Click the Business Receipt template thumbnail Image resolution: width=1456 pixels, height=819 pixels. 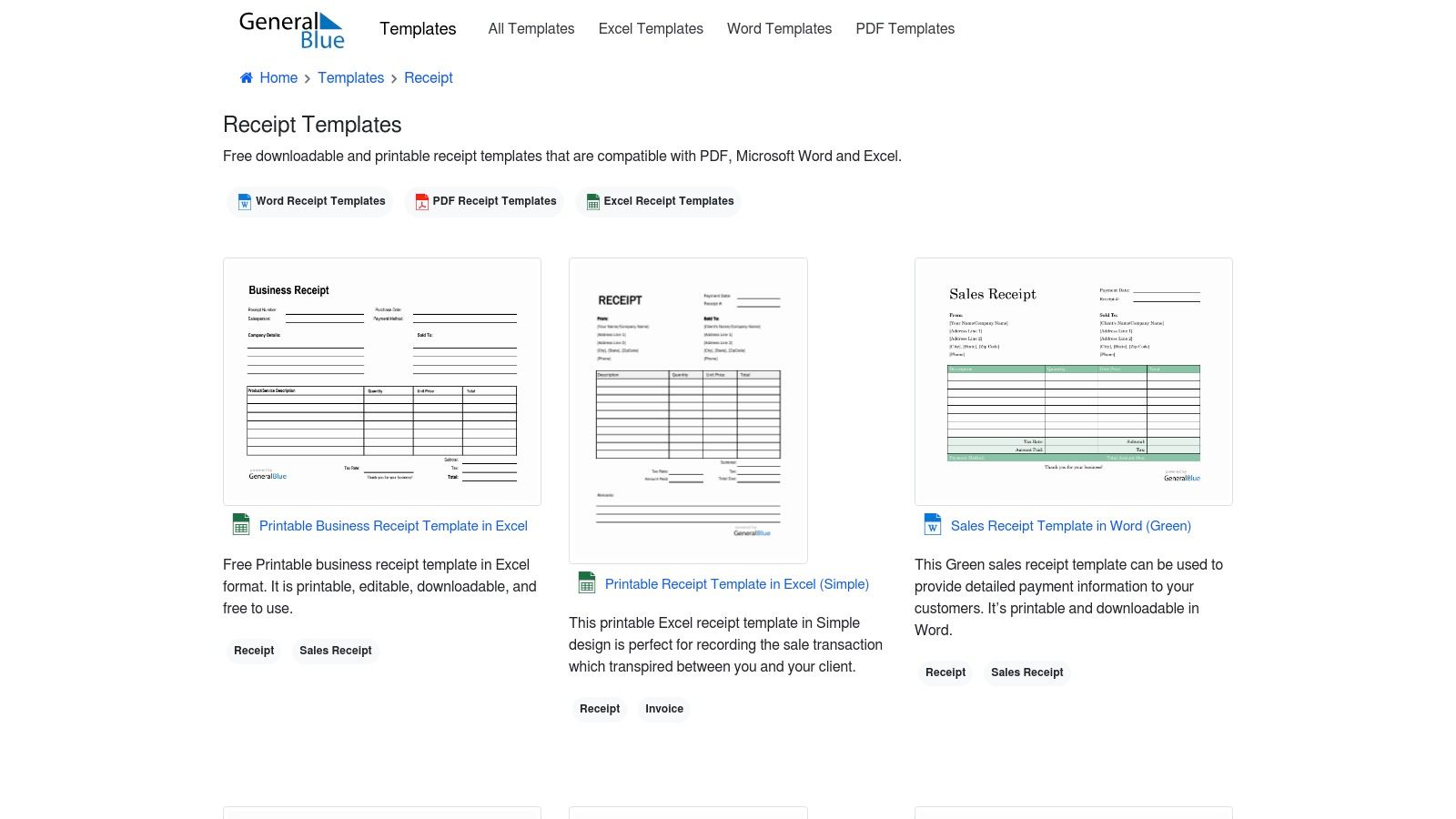(382, 381)
